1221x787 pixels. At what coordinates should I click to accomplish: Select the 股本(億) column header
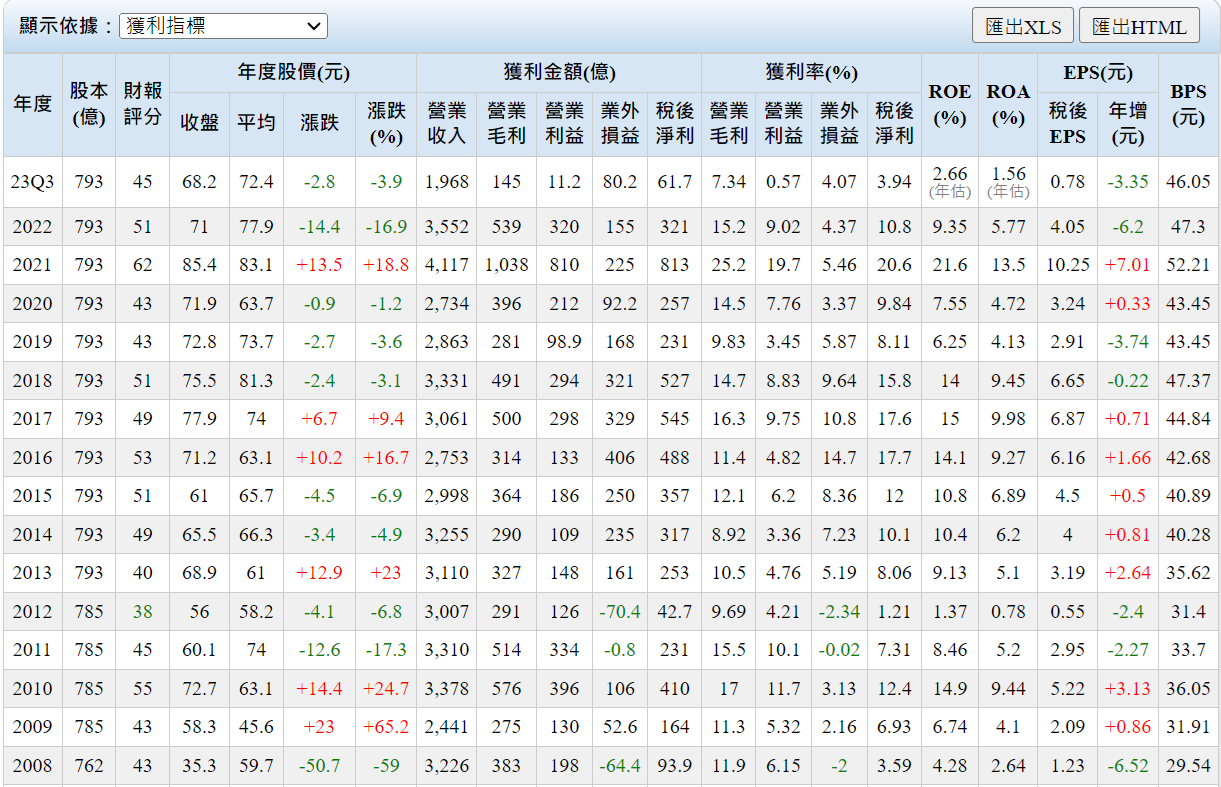pyautogui.click(x=88, y=104)
